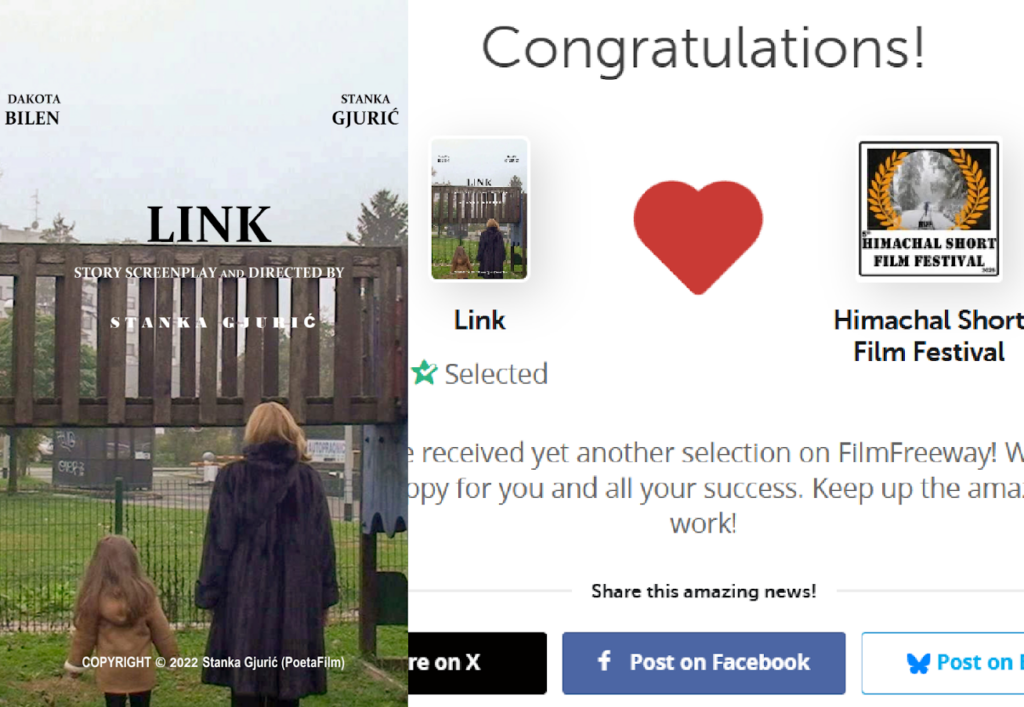
Task: Click the Facebook f logo icon
Action: (605, 661)
